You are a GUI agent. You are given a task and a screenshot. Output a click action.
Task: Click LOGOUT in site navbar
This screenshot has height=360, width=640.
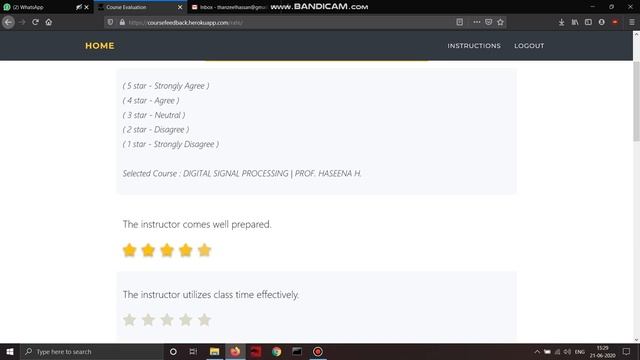[x=529, y=46]
